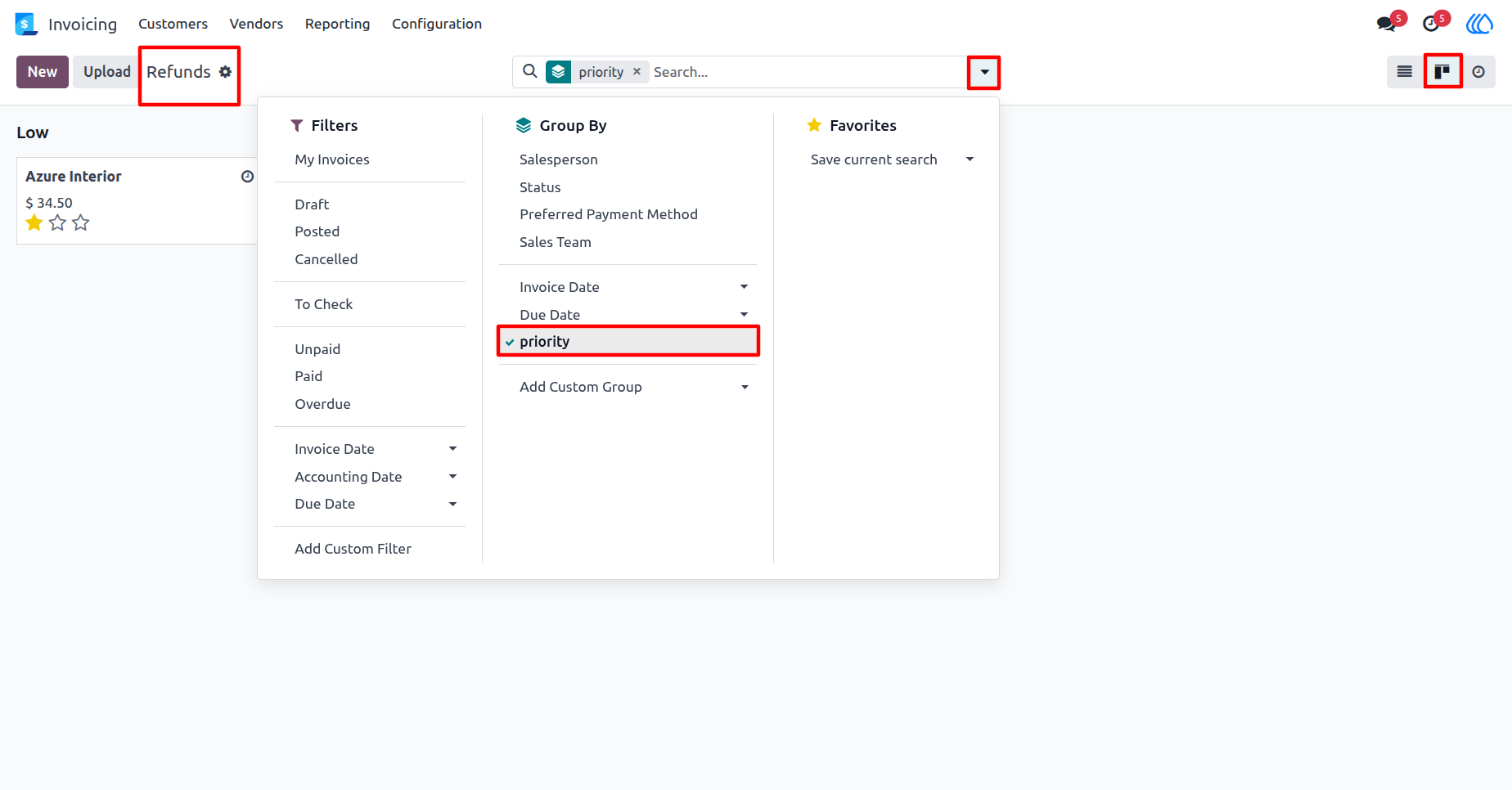Switch to activity view
The image size is (1512, 790).
click(1478, 72)
